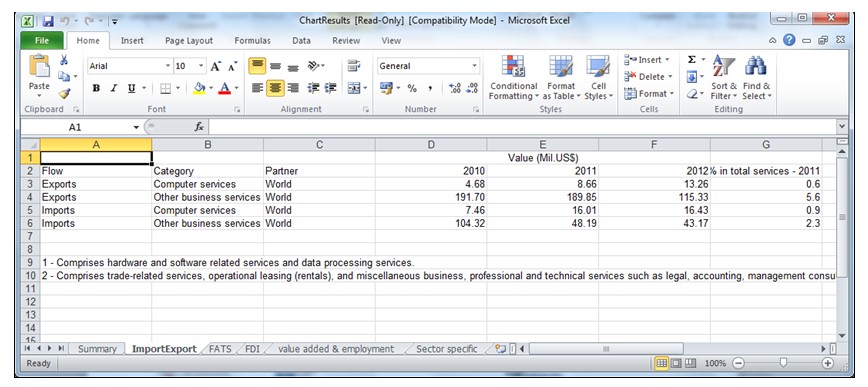Adjust the zoom slider handle

[x=783, y=363]
